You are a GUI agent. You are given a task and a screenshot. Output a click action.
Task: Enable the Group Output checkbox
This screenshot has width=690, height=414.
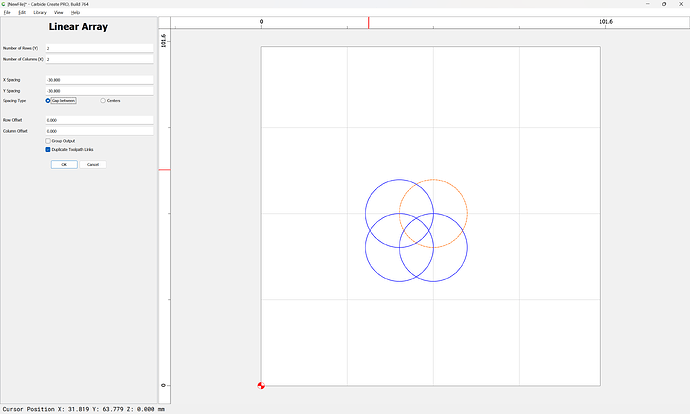tap(48, 141)
